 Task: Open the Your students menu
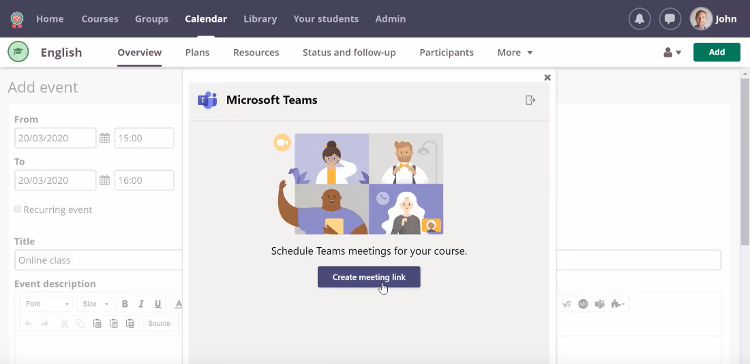point(326,19)
